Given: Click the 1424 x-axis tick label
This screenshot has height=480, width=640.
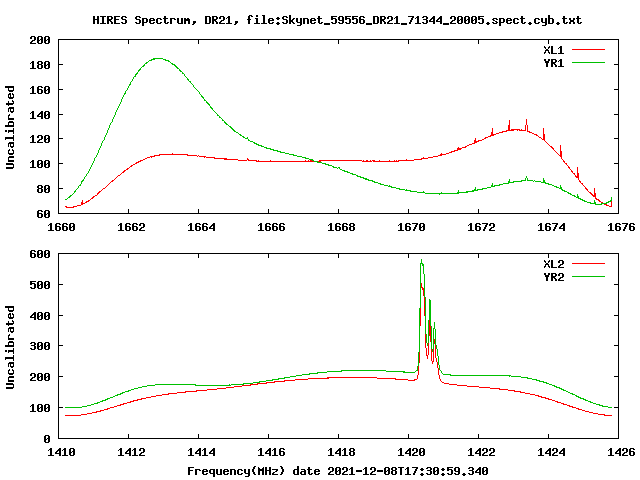Looking at the screenshot, I should point(551,452).
